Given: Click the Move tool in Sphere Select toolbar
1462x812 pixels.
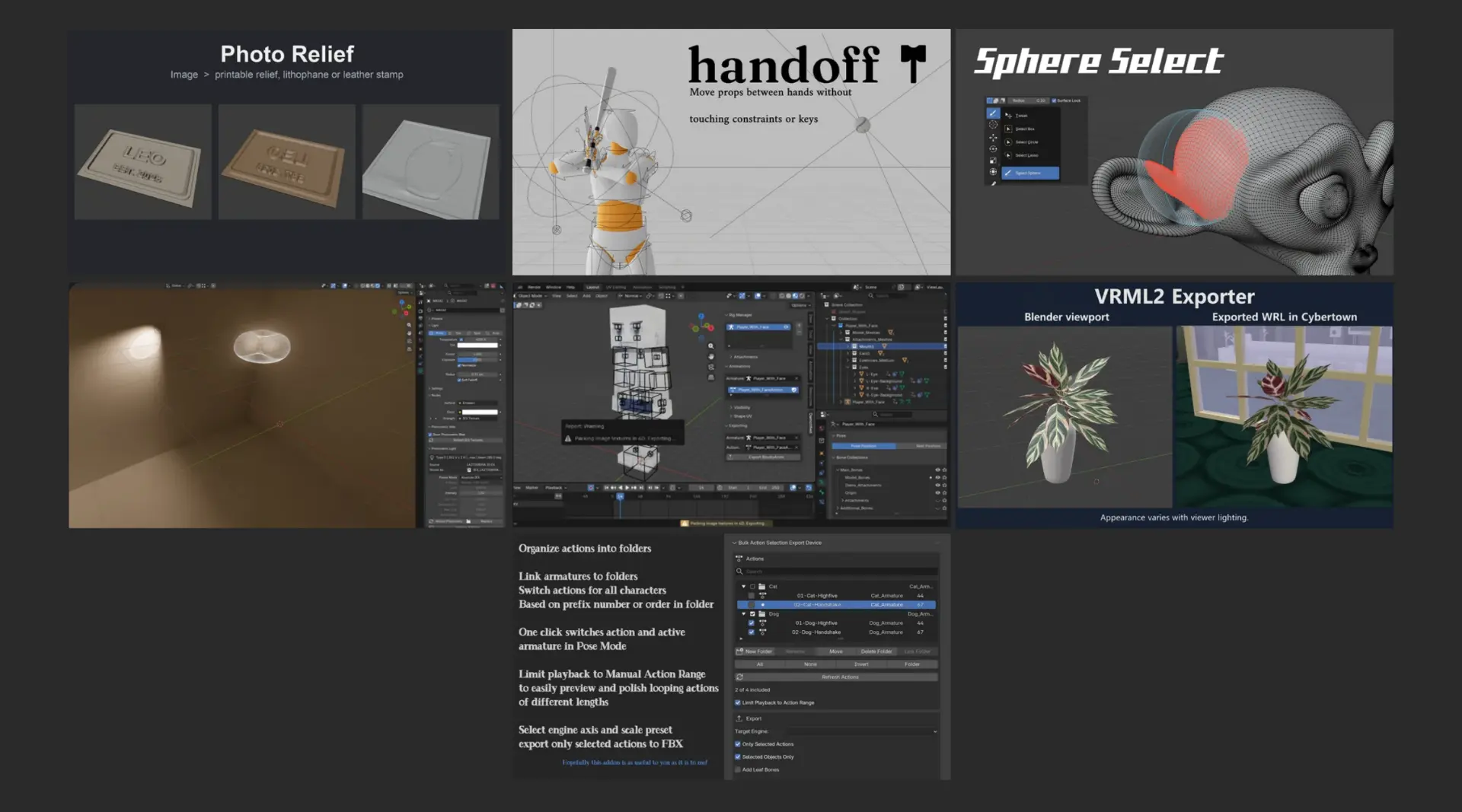Looking at the screenshot, I should coord(993,138).
